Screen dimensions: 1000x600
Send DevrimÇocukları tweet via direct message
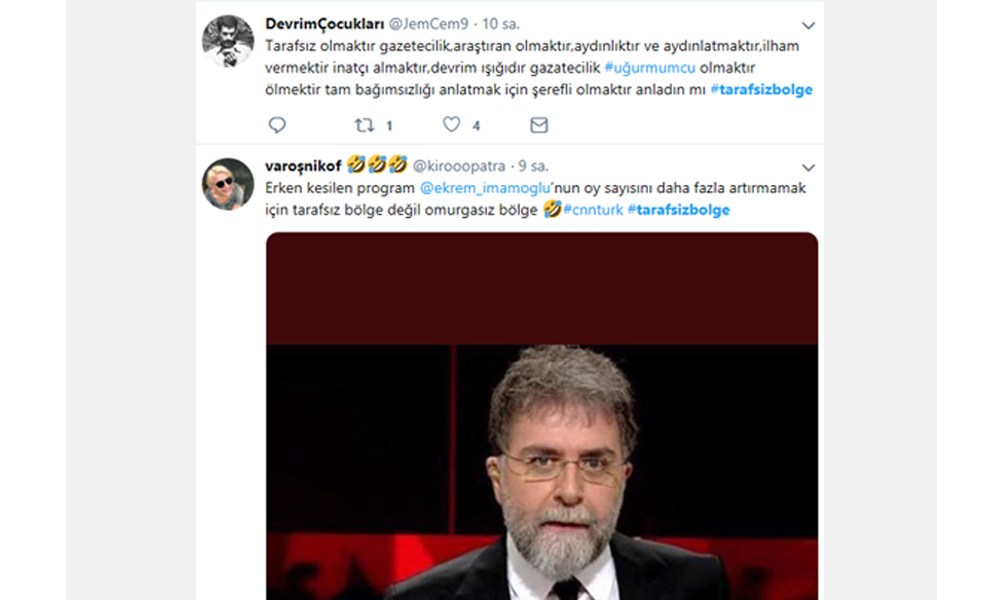[539, 125]
